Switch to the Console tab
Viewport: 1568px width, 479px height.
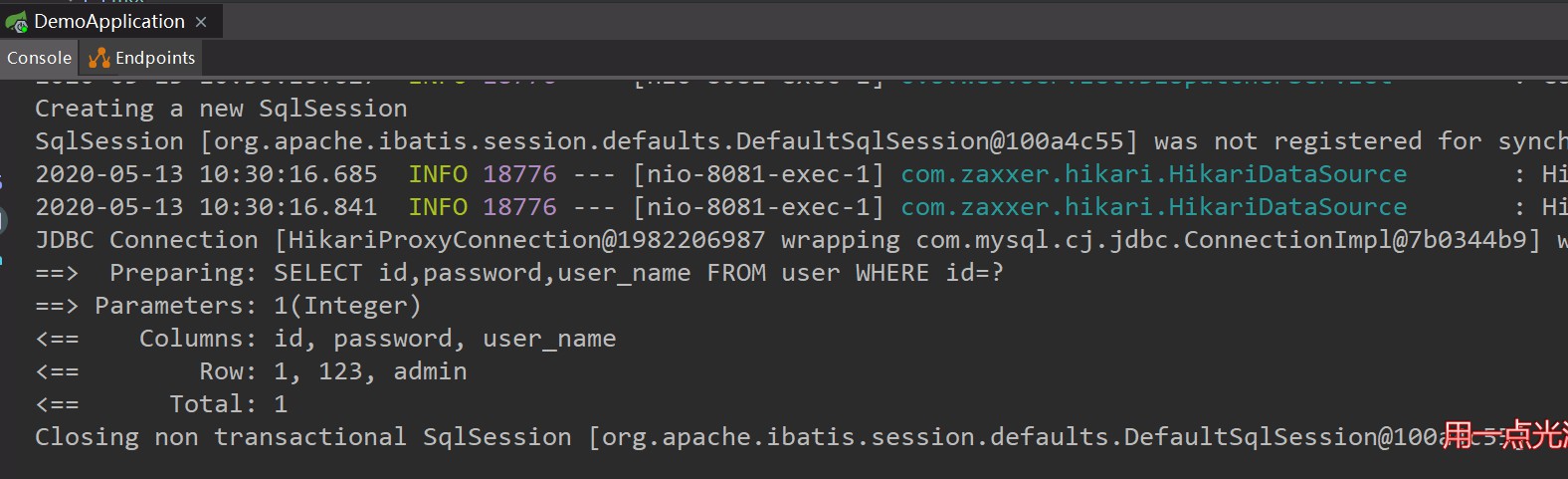pos(40,58)
